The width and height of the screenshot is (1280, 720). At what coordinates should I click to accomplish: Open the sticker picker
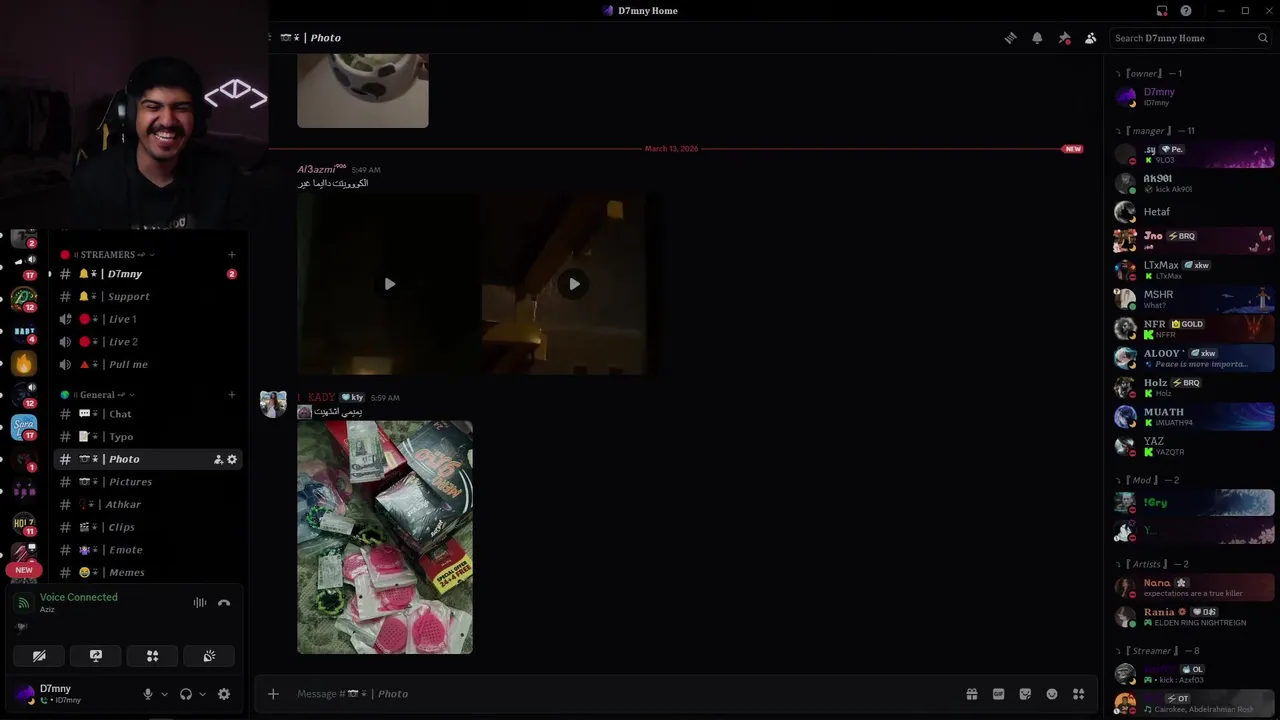click(1025, 694)
